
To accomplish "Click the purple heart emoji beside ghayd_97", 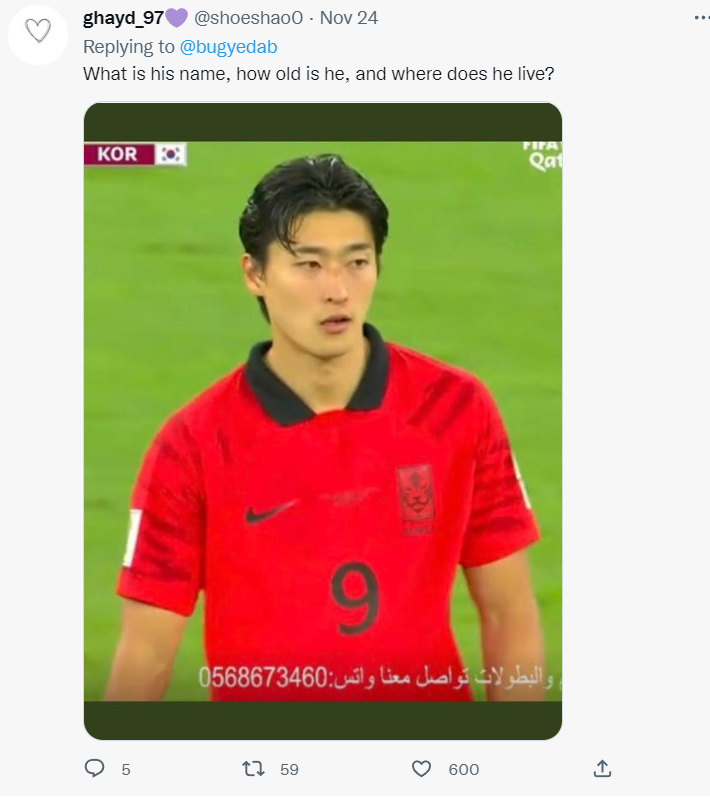I will (176, 18).
